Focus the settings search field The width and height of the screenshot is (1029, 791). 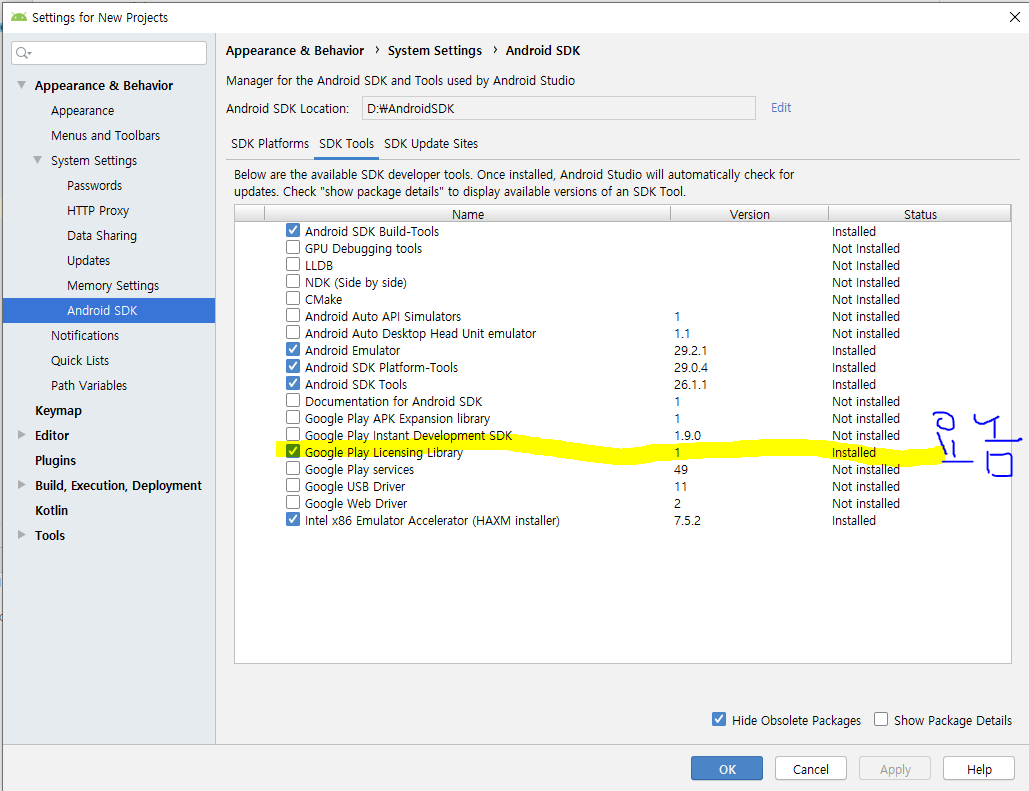click(x=109, y=53)
